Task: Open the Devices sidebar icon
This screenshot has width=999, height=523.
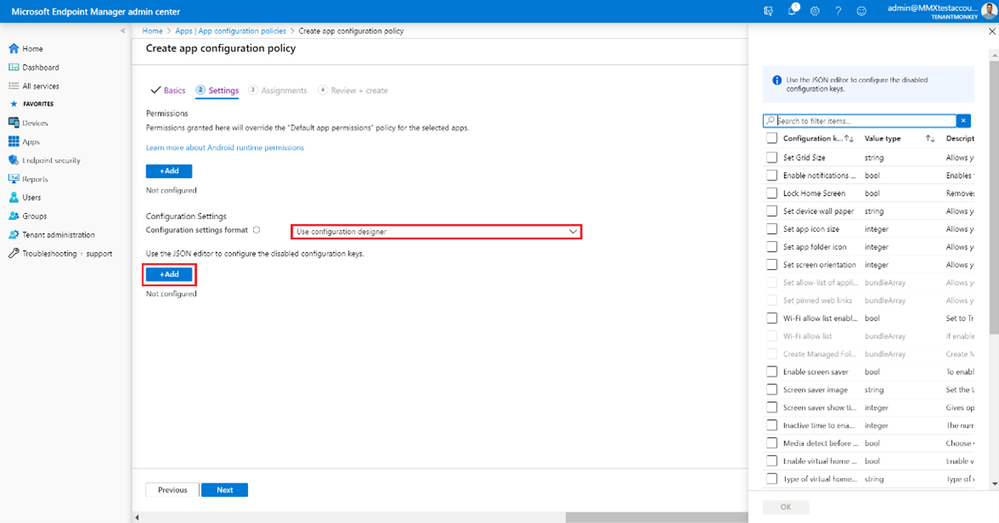Action: [x=13, y=123]
